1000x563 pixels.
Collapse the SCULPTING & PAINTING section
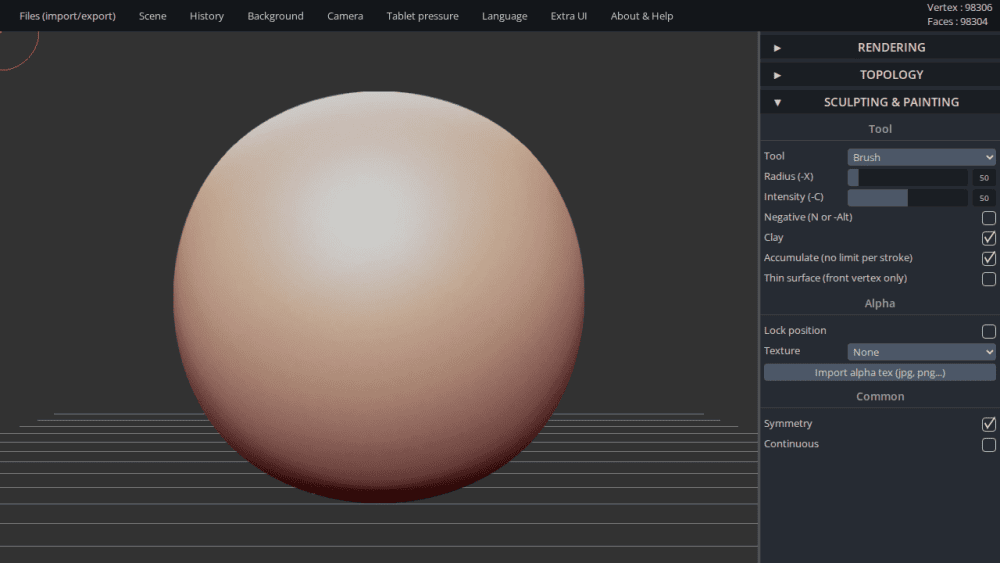pyautogui.click(x=880, y=102)
